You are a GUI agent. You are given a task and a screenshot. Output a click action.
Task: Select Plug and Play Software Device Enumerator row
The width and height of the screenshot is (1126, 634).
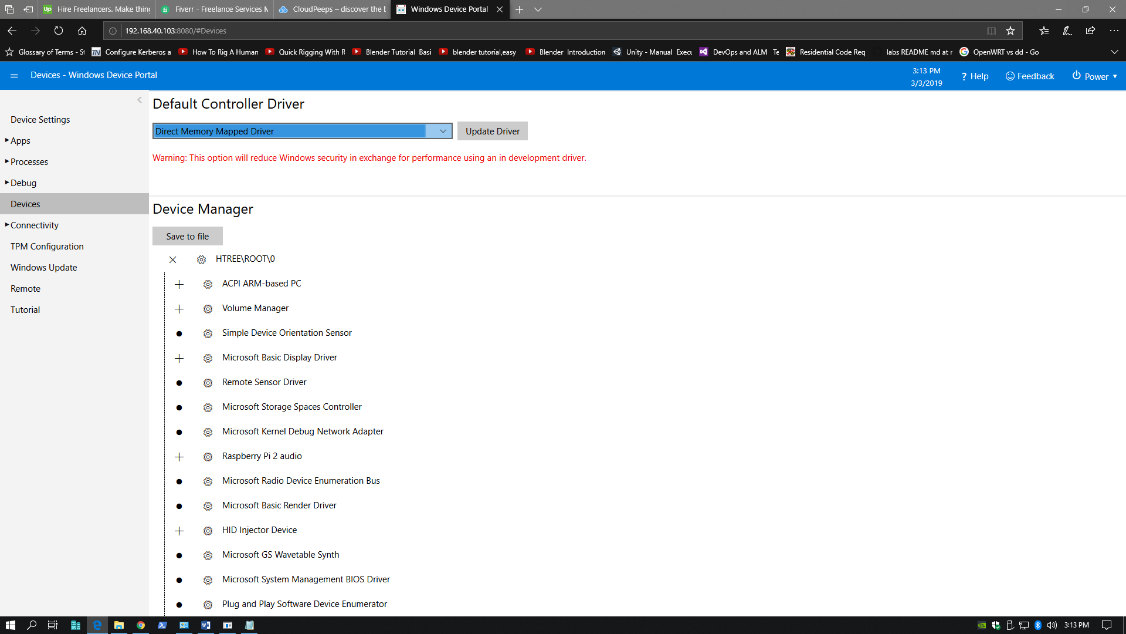(x=304, y=605)
